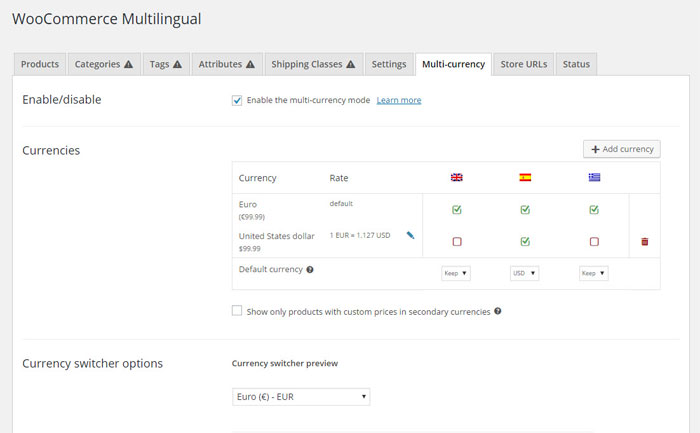Switch to the Products tab

point(40,64)
